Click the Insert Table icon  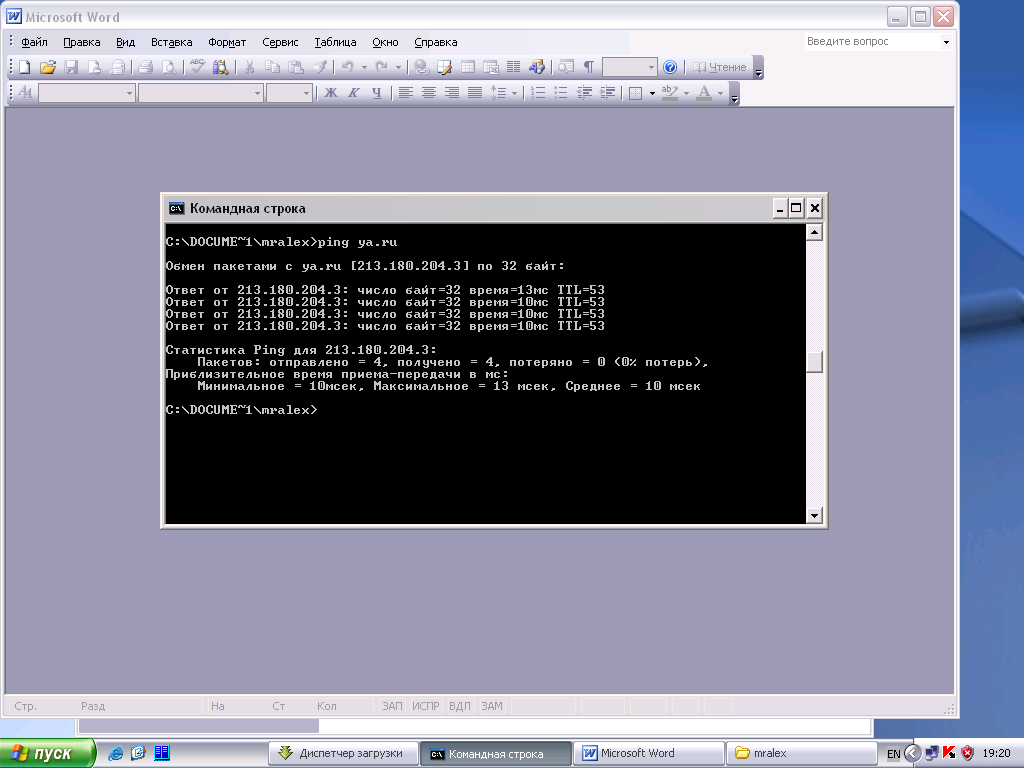coord(468,67)
